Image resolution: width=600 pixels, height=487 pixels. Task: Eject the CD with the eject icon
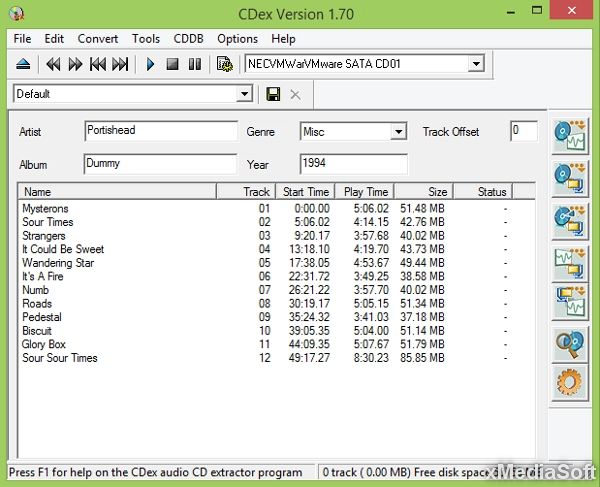pyautogui.click(x=23, y=64)
